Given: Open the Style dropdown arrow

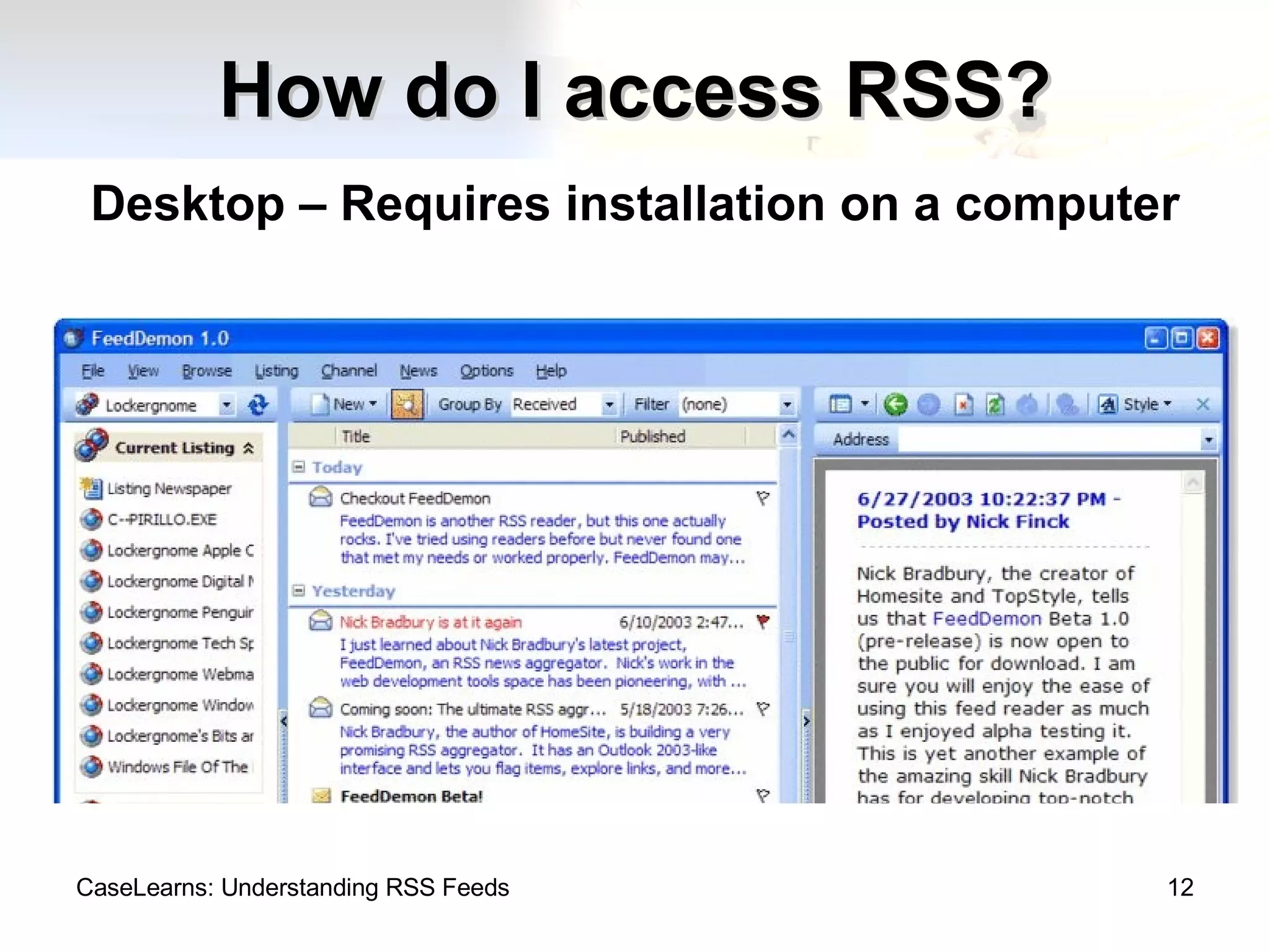Looking at the screenshot, I should (x=1168, y=404).
